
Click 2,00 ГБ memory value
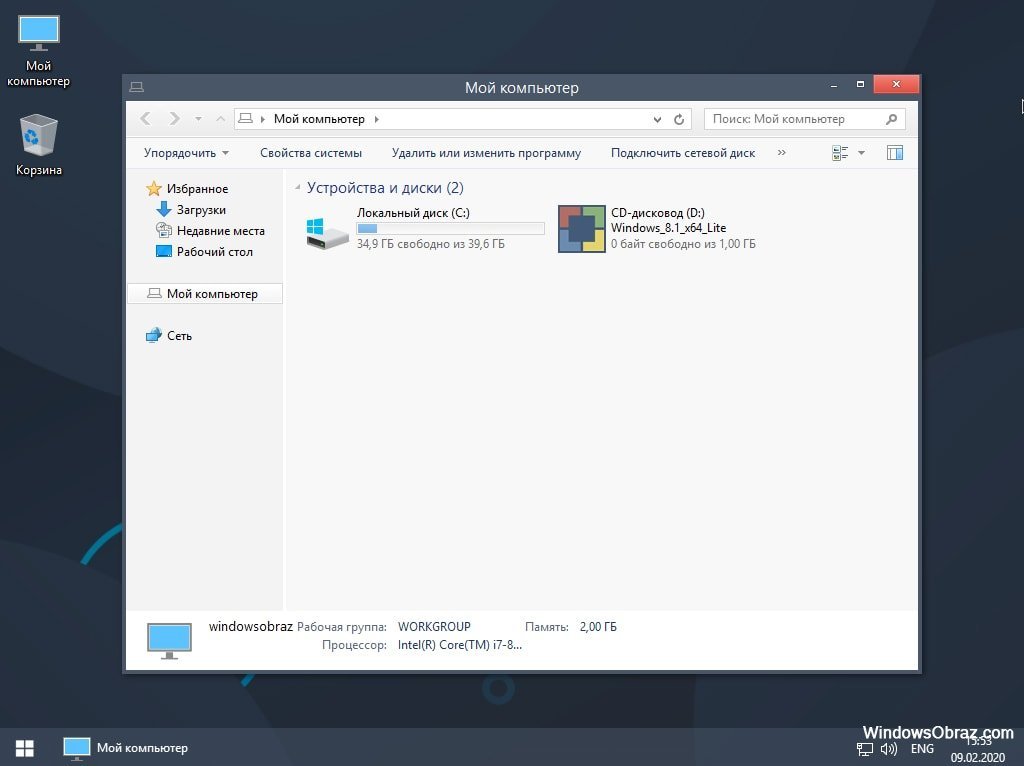[598, 627]
